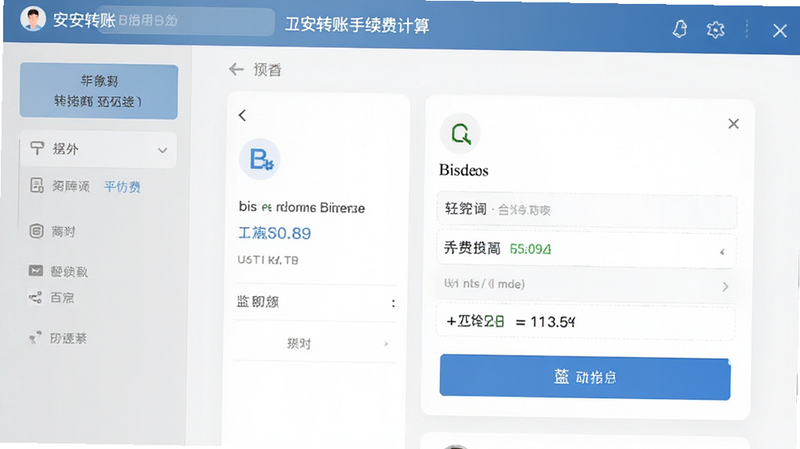This screenshot has height=449, width=800.
Task: Open the share icon sidebar item
Action: 52,297
